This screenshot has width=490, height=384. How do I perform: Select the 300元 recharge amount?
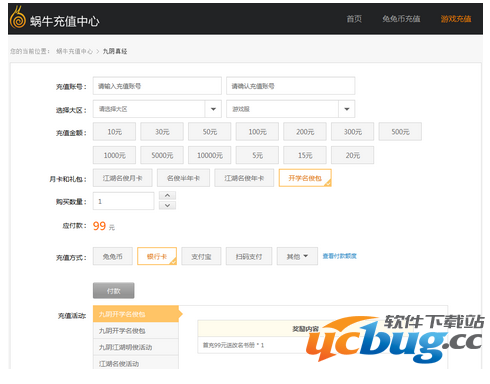tap(353, 132)
